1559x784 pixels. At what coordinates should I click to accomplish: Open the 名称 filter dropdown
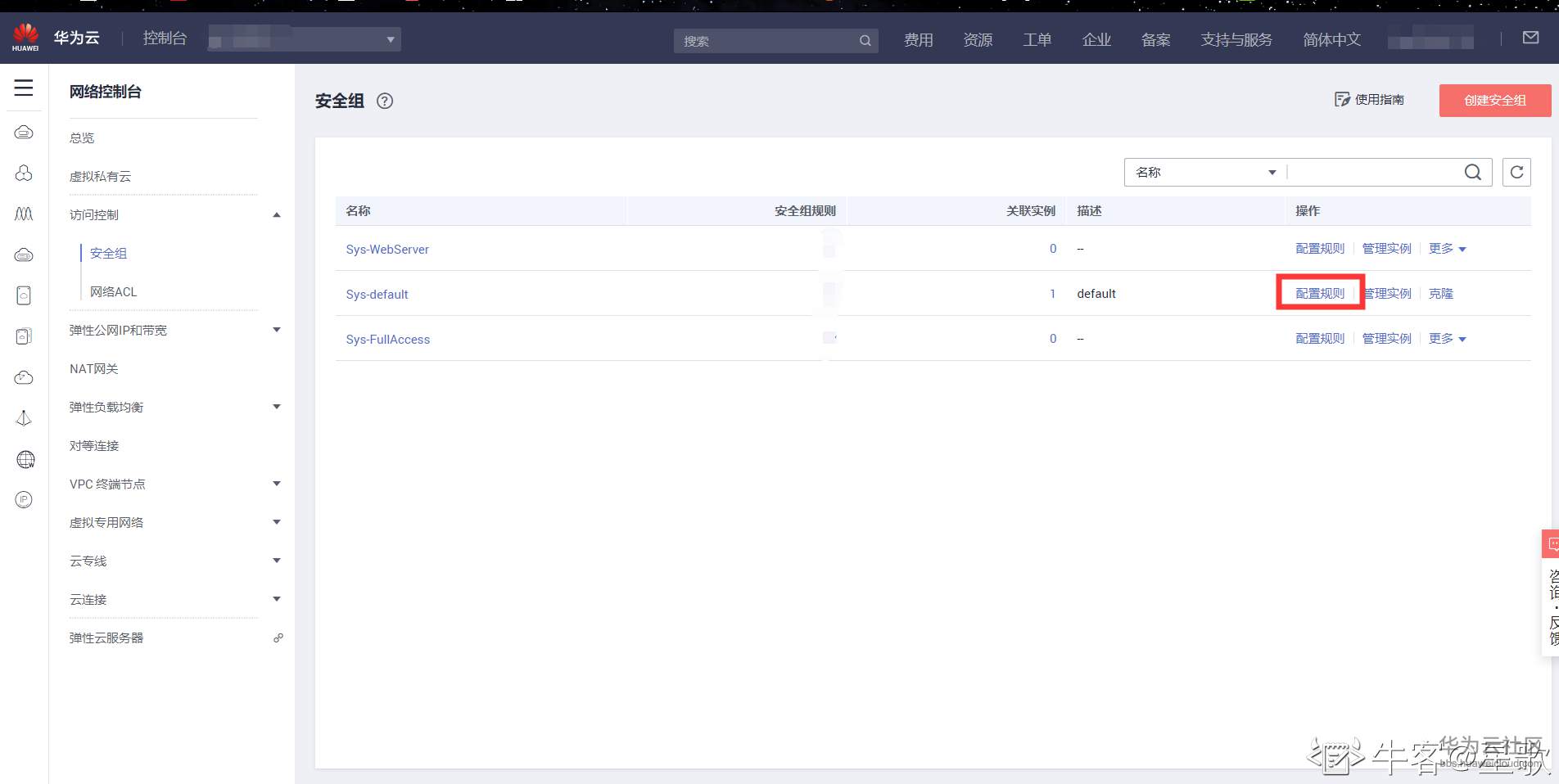pos(1205,172)
